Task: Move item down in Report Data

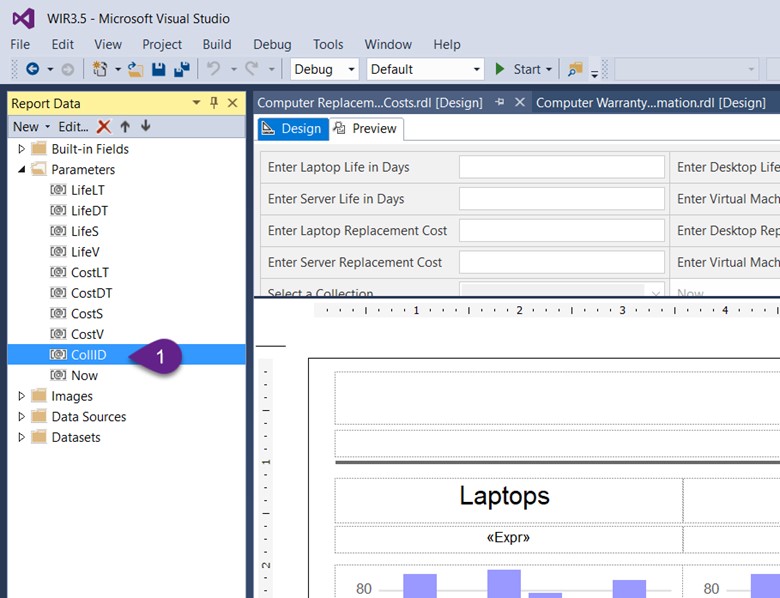Action: tap(145, 126)
